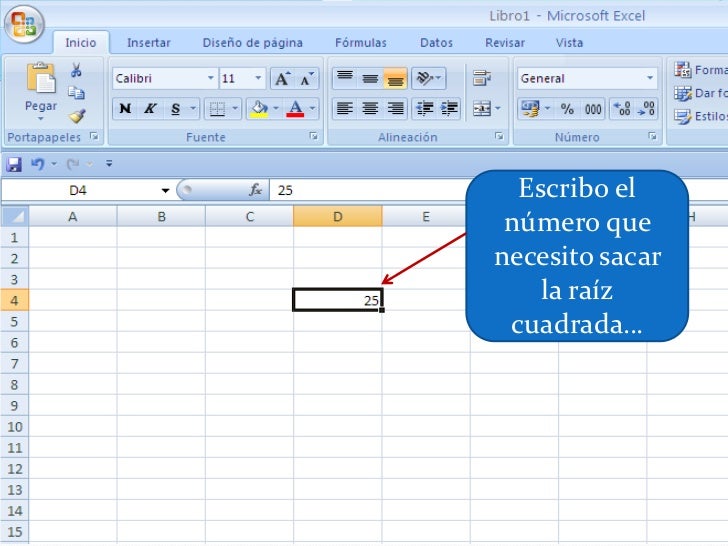Open the Office button menu
This screenshot has width=728, height=546.
pyautogui.click(x=24, y=24)
